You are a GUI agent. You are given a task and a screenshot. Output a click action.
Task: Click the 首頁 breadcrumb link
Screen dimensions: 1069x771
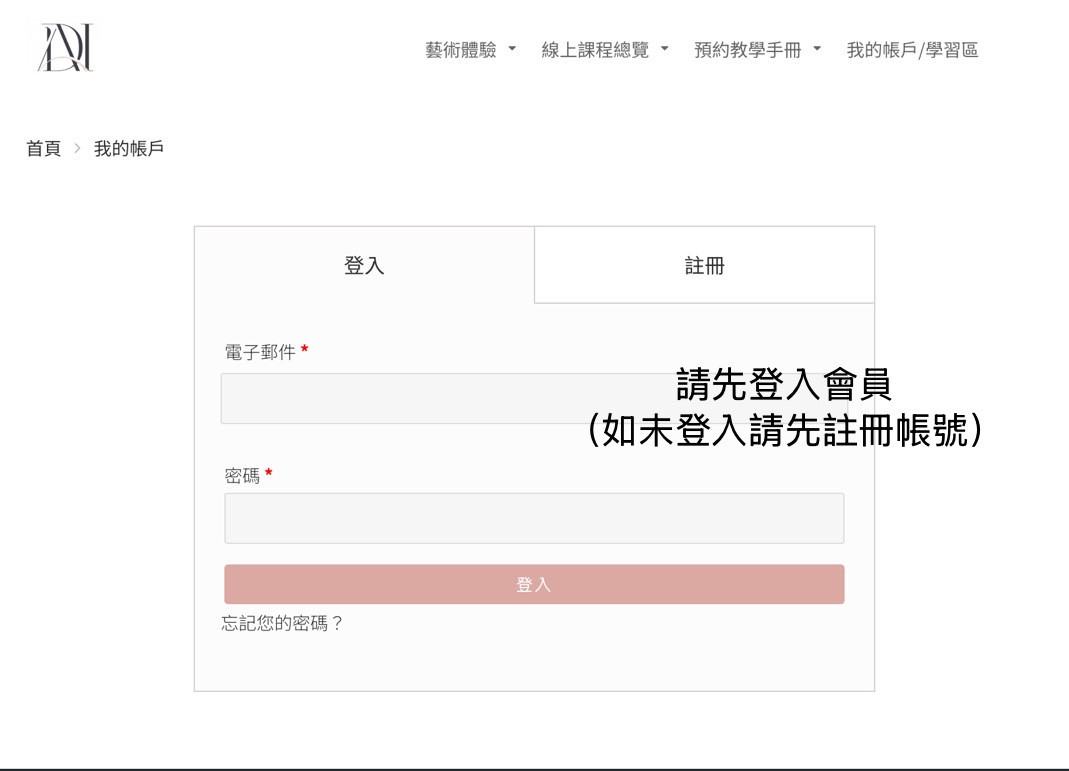[43, 149]
